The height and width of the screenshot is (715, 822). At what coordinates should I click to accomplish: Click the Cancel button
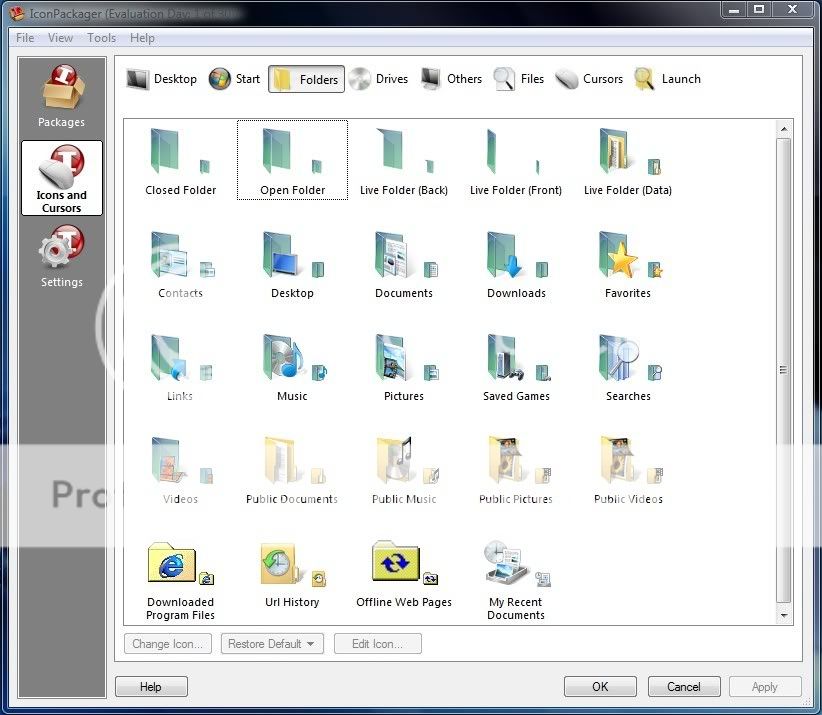point(684,687)
